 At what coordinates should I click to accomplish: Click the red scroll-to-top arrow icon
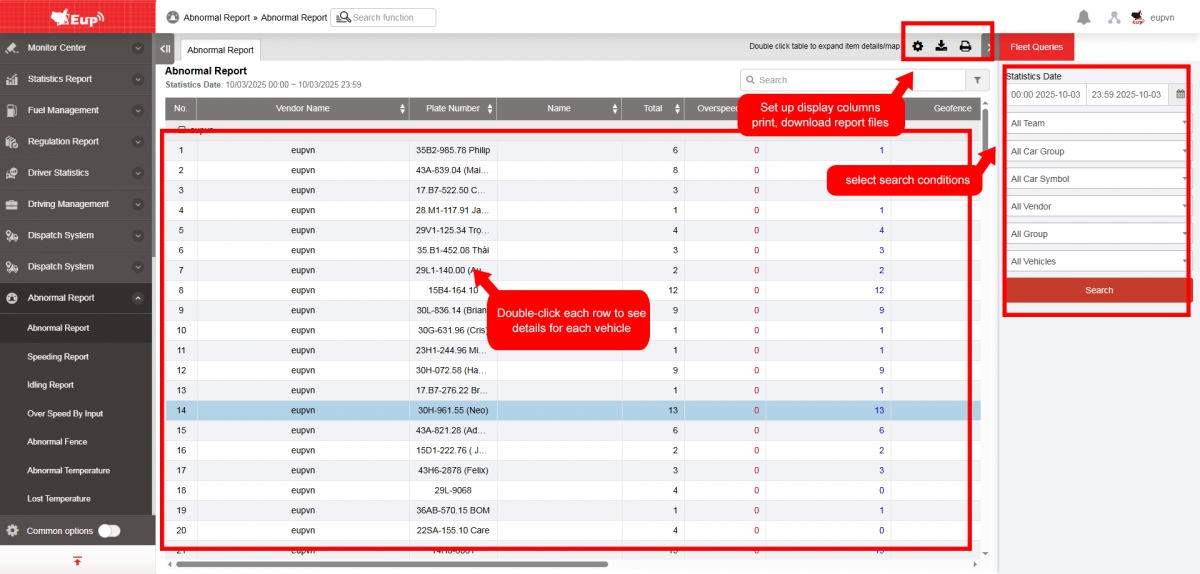(77, 561)
